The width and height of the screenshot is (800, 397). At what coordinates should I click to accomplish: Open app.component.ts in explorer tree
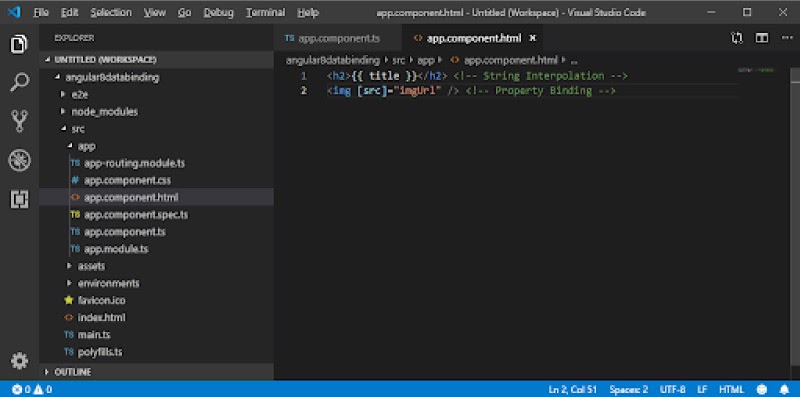[124, 232]
